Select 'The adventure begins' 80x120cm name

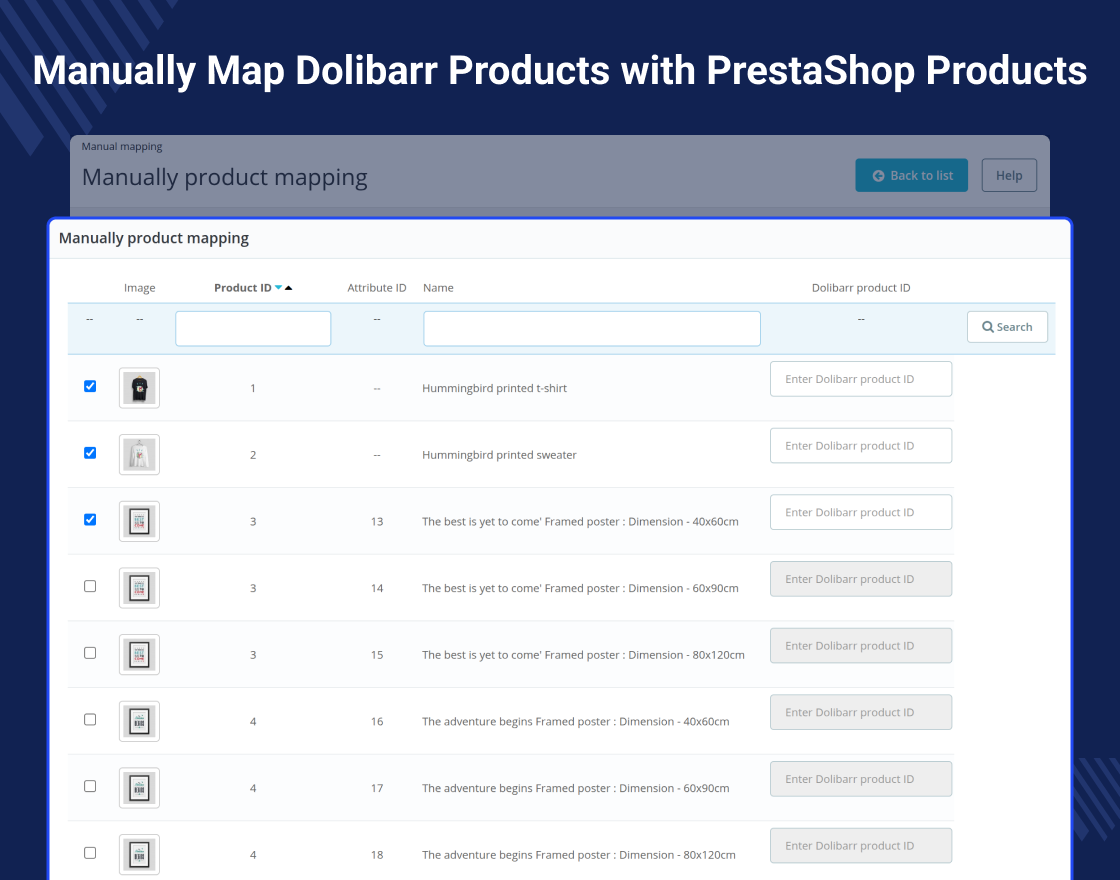579,854
